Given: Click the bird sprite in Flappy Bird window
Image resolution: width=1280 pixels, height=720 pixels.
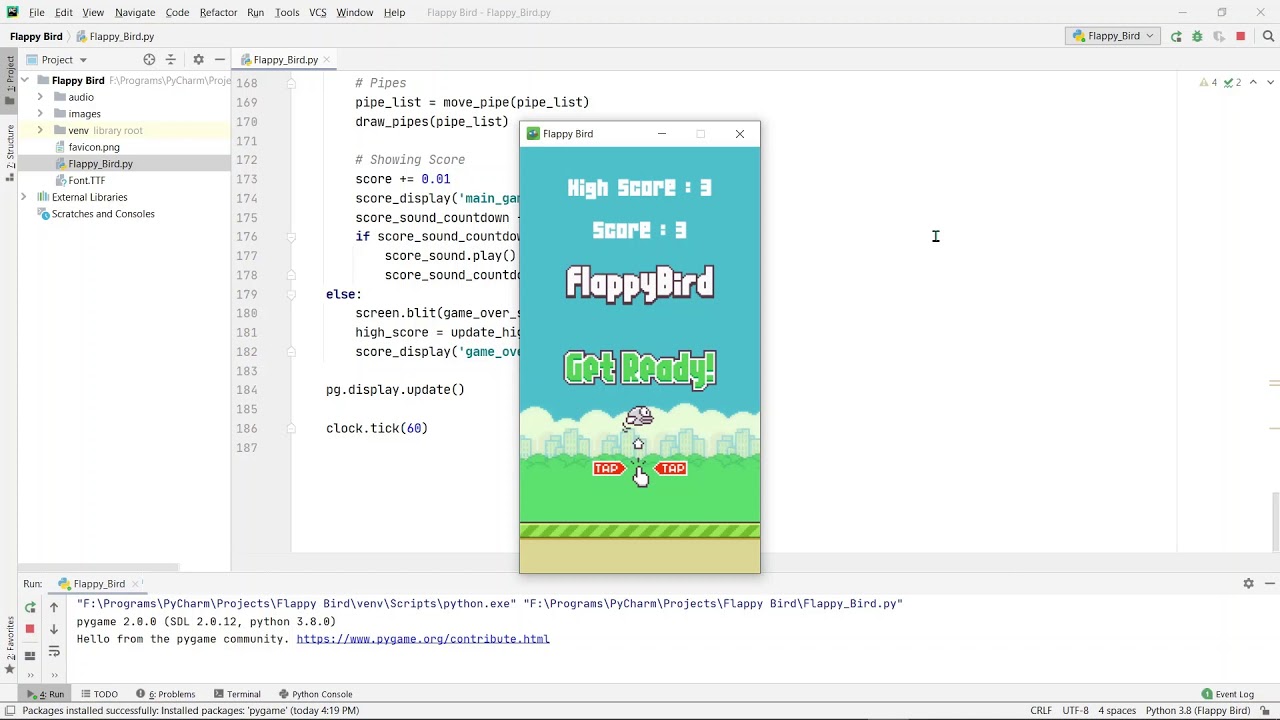Looking at the screenshot, I should pos(639,416).
